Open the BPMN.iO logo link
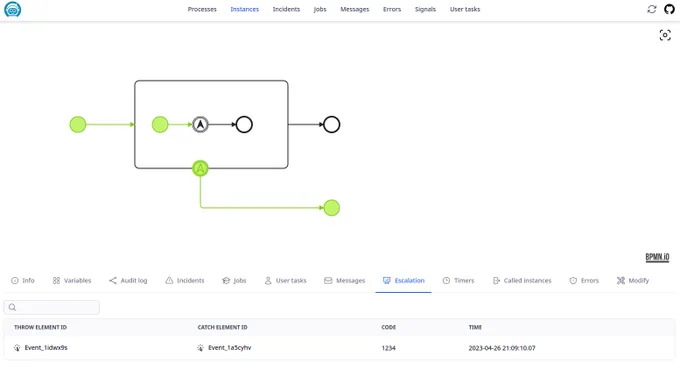This screenshot has width=680, height=370. 657,257
